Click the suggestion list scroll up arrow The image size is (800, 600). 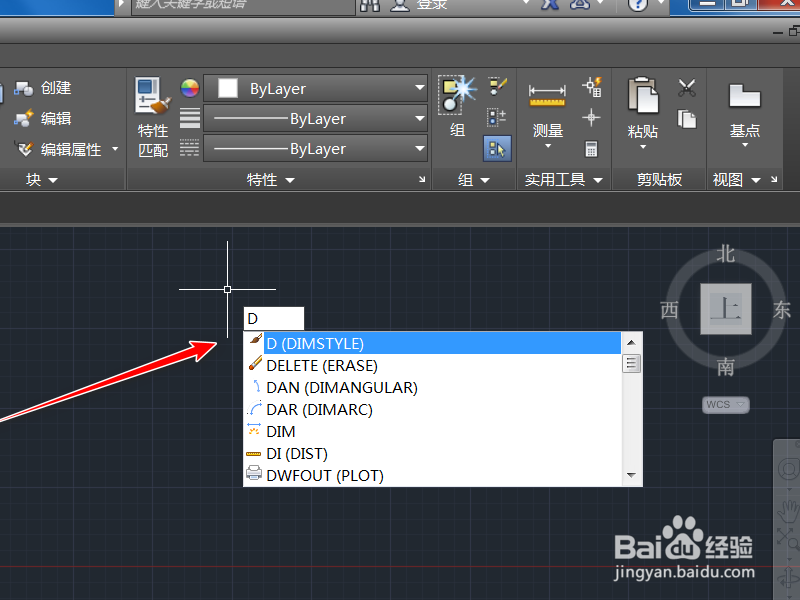[x=632, y=343]
